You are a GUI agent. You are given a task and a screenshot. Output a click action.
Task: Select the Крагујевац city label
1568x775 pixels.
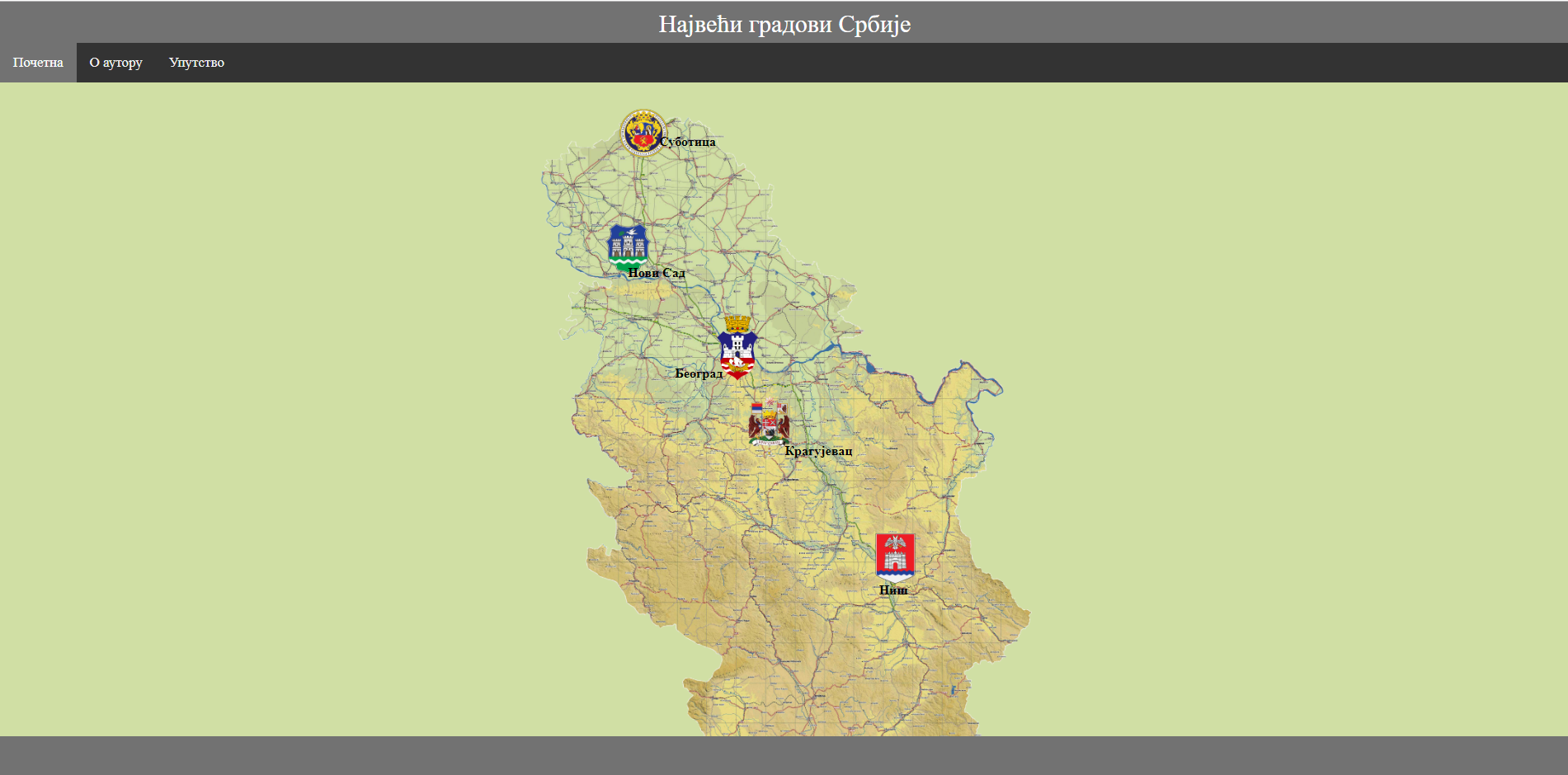(x=819, y=451)
